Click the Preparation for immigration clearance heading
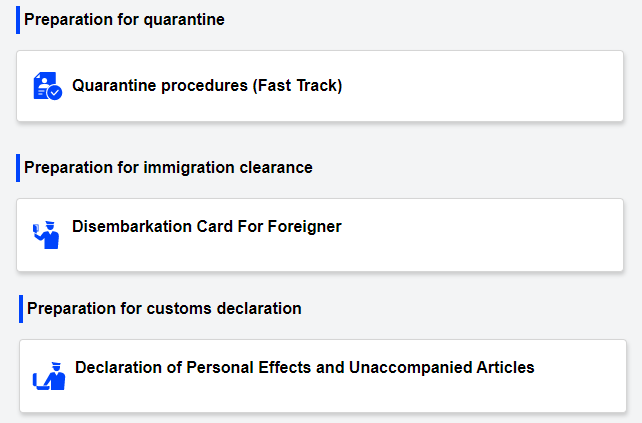 [168, 167]
